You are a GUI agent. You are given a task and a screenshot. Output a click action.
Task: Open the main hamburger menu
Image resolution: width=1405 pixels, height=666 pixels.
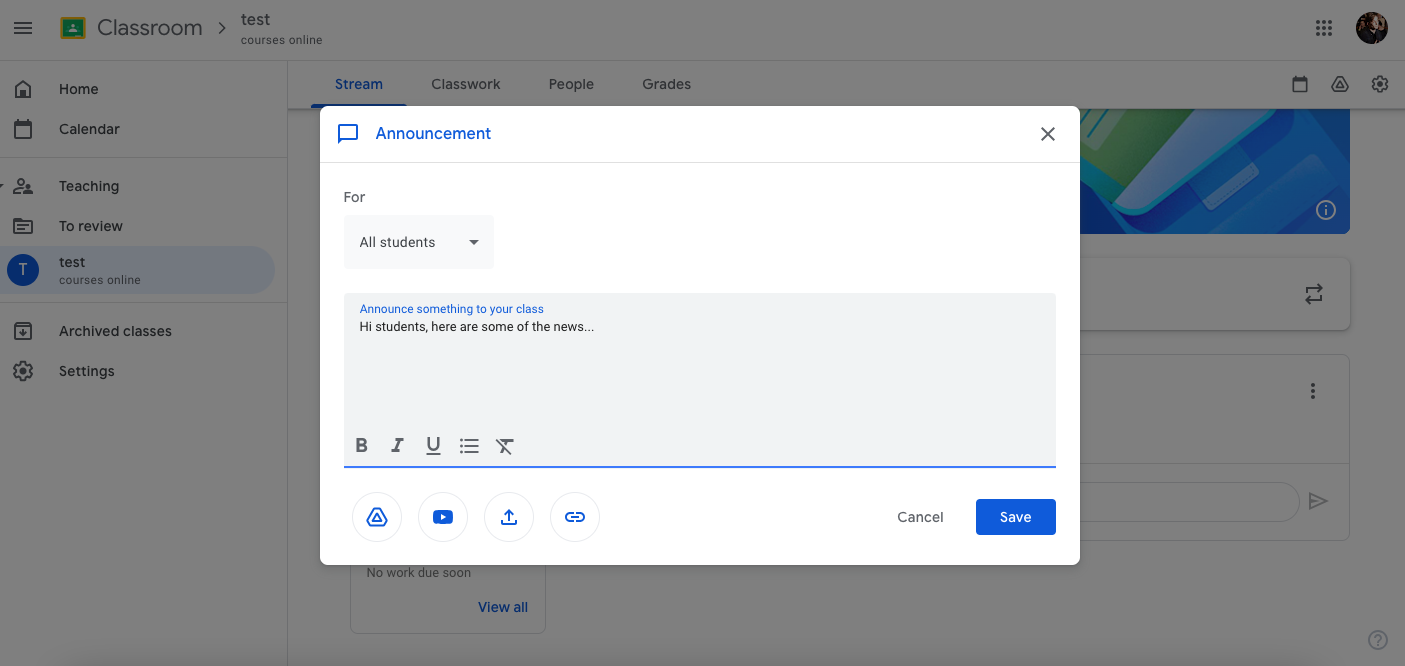coord(23,28)
